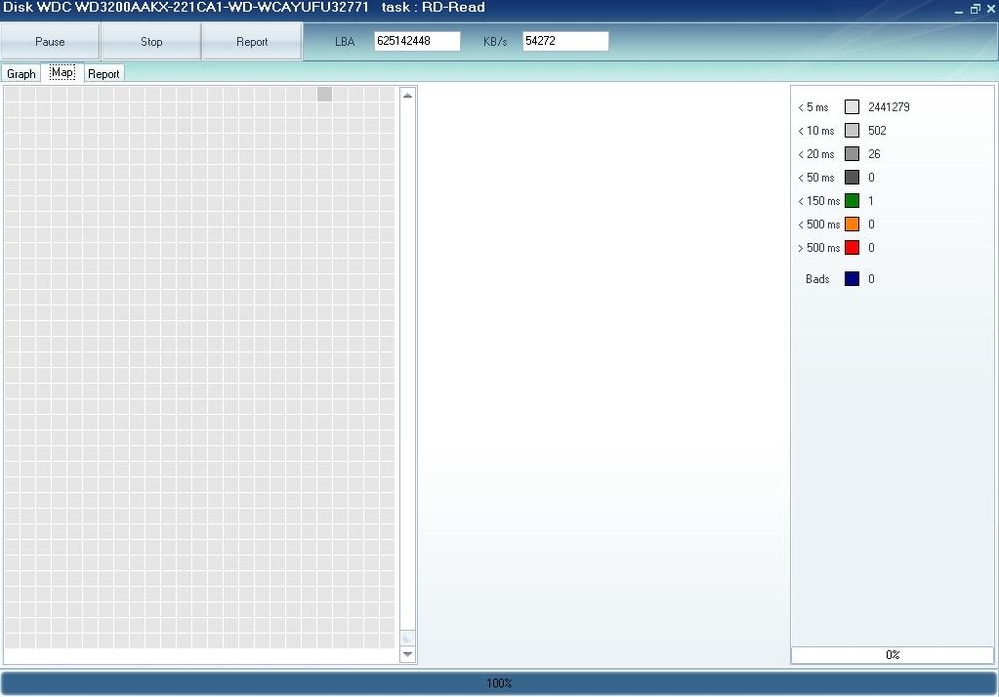
Task: Restore the scan window size
Action: click(x=975, y=9)
